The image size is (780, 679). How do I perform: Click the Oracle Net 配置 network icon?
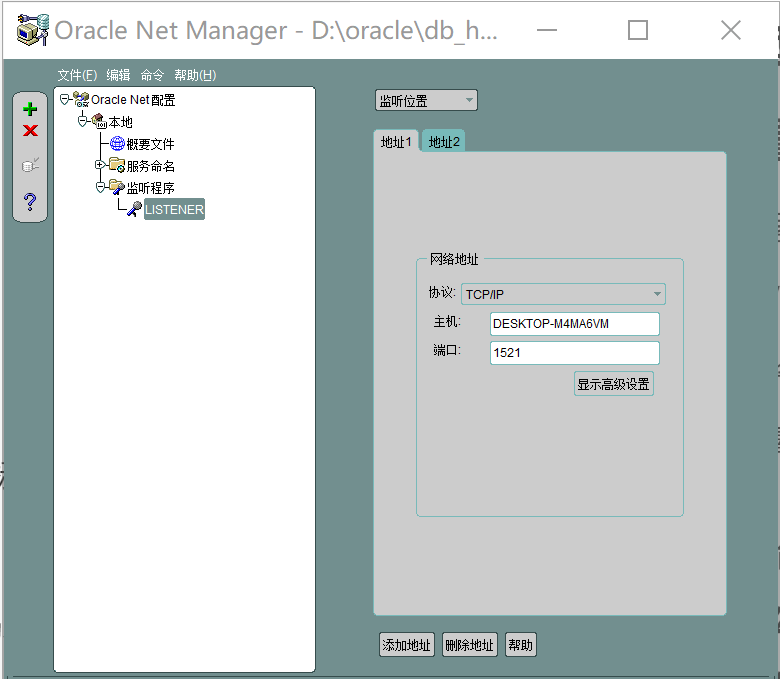[x=82, y=99]
